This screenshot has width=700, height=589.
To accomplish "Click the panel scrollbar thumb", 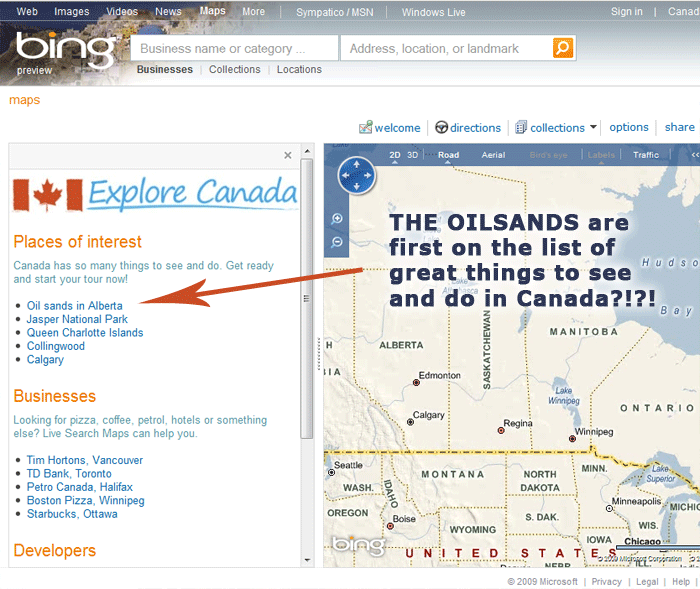I will (307, 298).
